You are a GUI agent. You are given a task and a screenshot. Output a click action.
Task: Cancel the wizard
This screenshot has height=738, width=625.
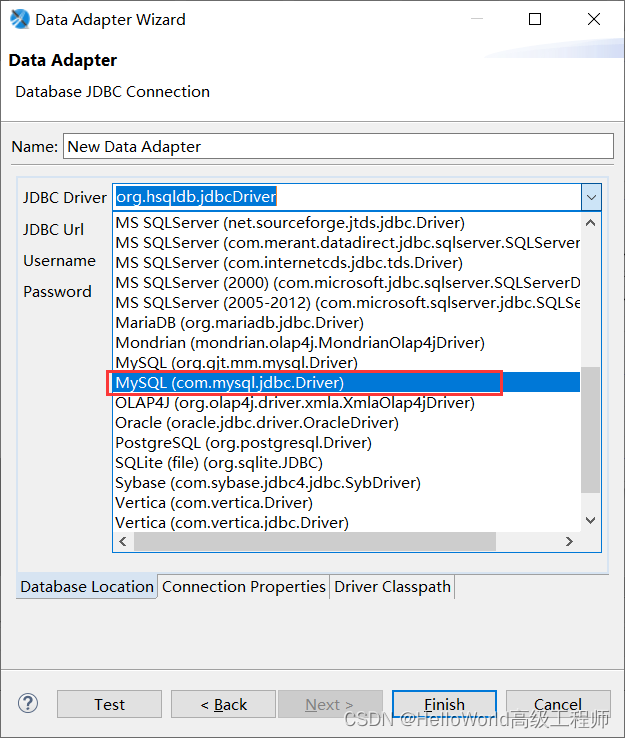558,704
